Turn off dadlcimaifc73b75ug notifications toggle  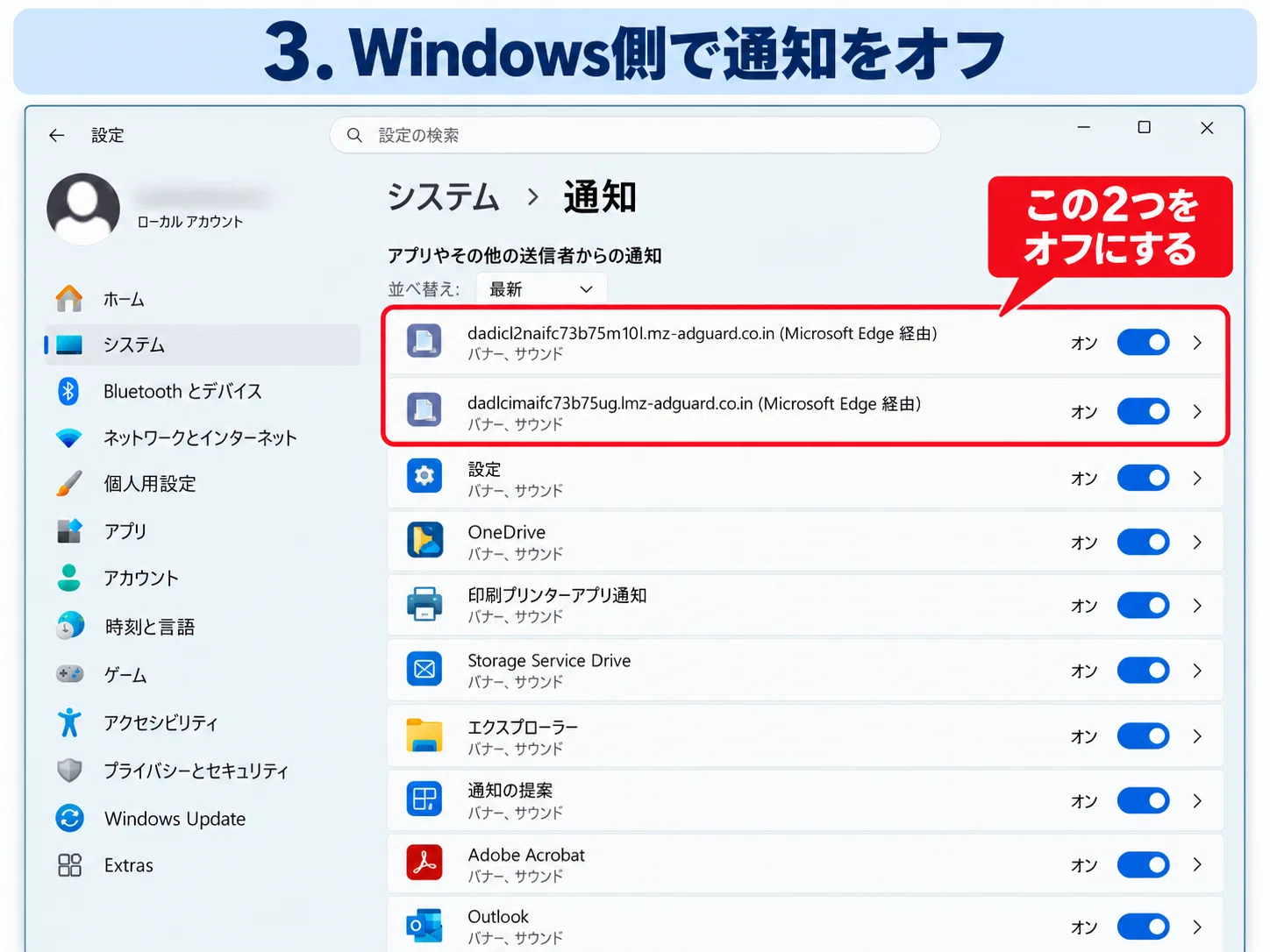(1143, 411)
